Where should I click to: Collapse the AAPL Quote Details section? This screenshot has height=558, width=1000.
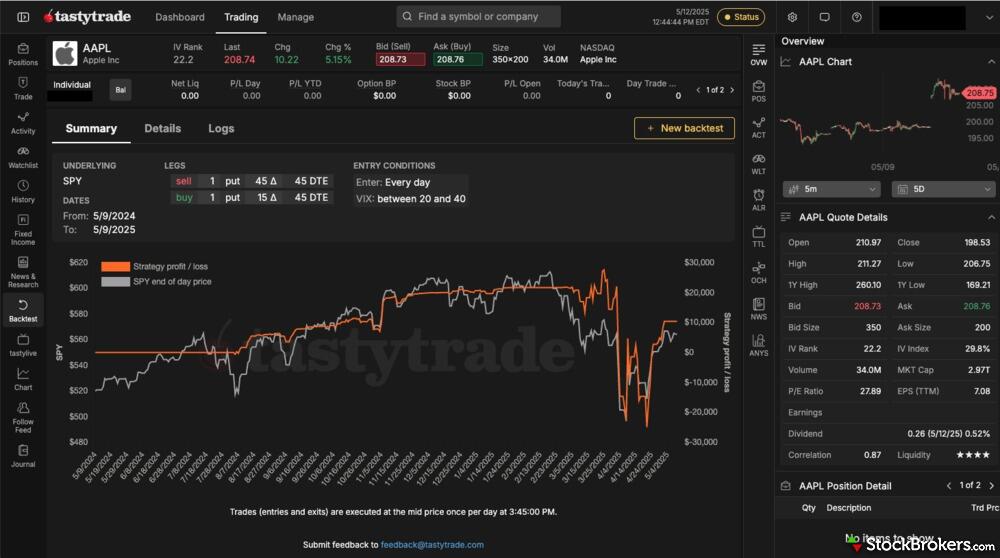click(x=991, y=217)
